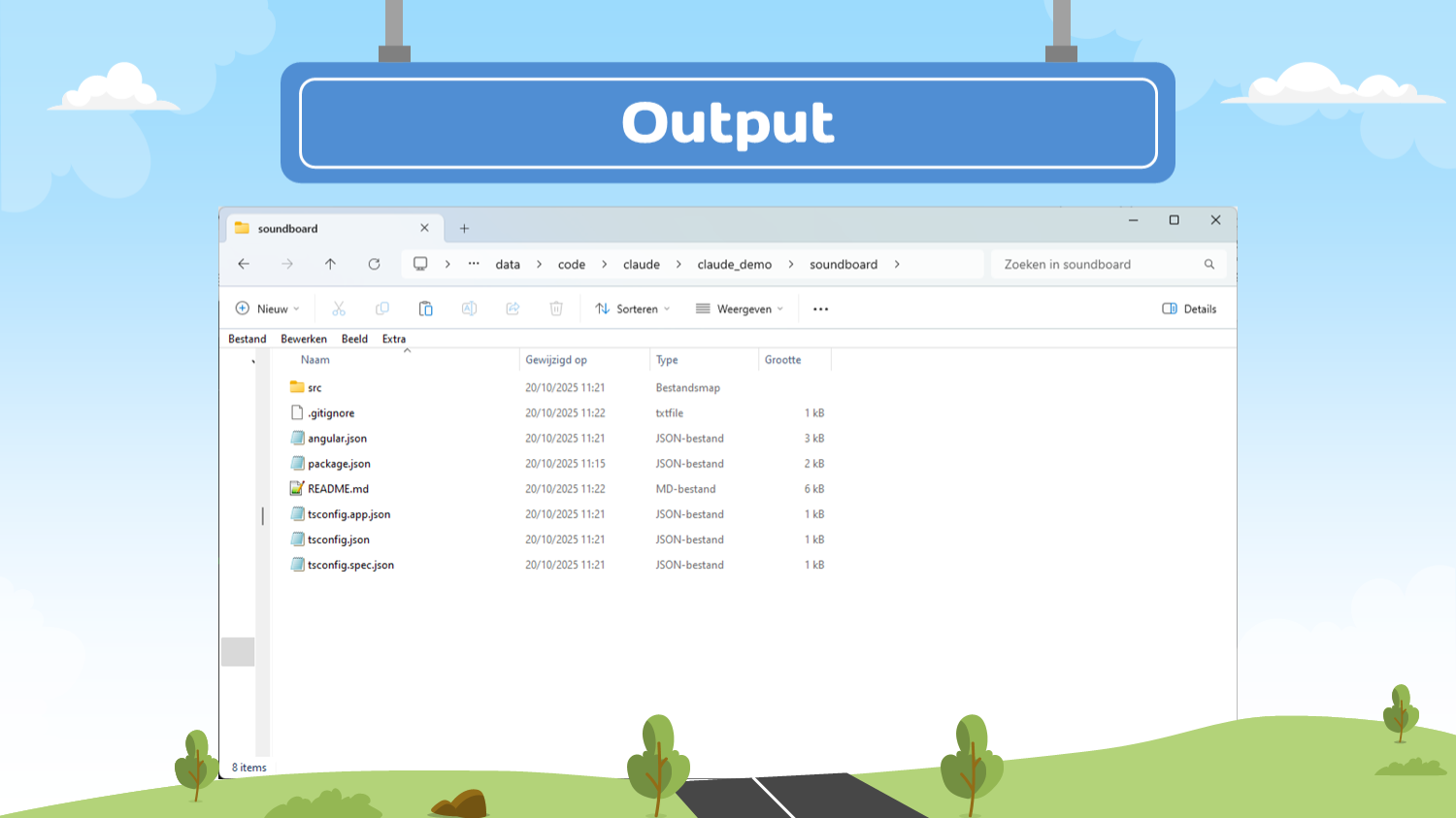Click the Cut scissors icon

tap(339, 309)
